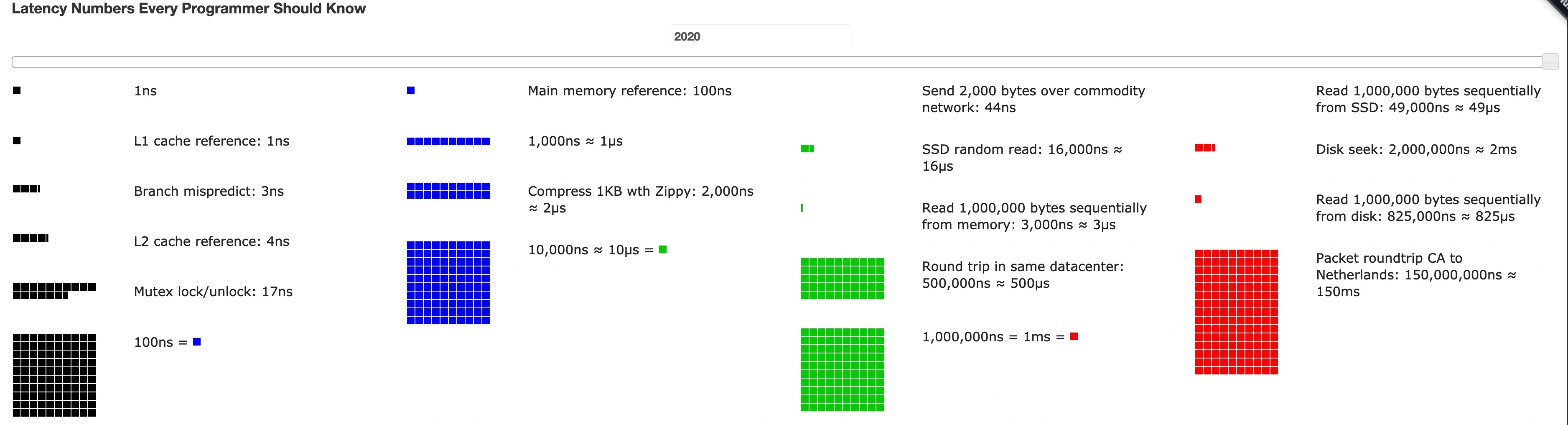Image resolution: width=1568 pixels, height=425 pixels.
Task: Click the blue square beside 100ns legend
Action: 196,342
